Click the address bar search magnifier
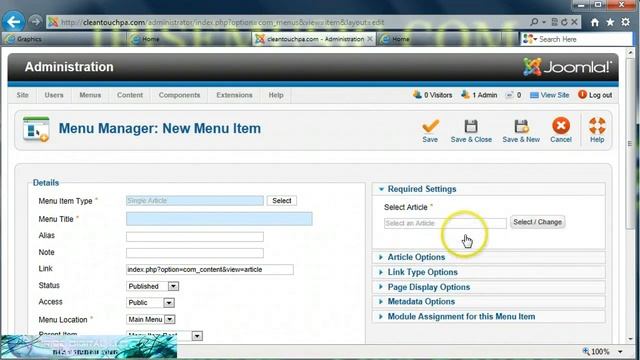Viewport: 640px width, 360px height. (534, 22)
